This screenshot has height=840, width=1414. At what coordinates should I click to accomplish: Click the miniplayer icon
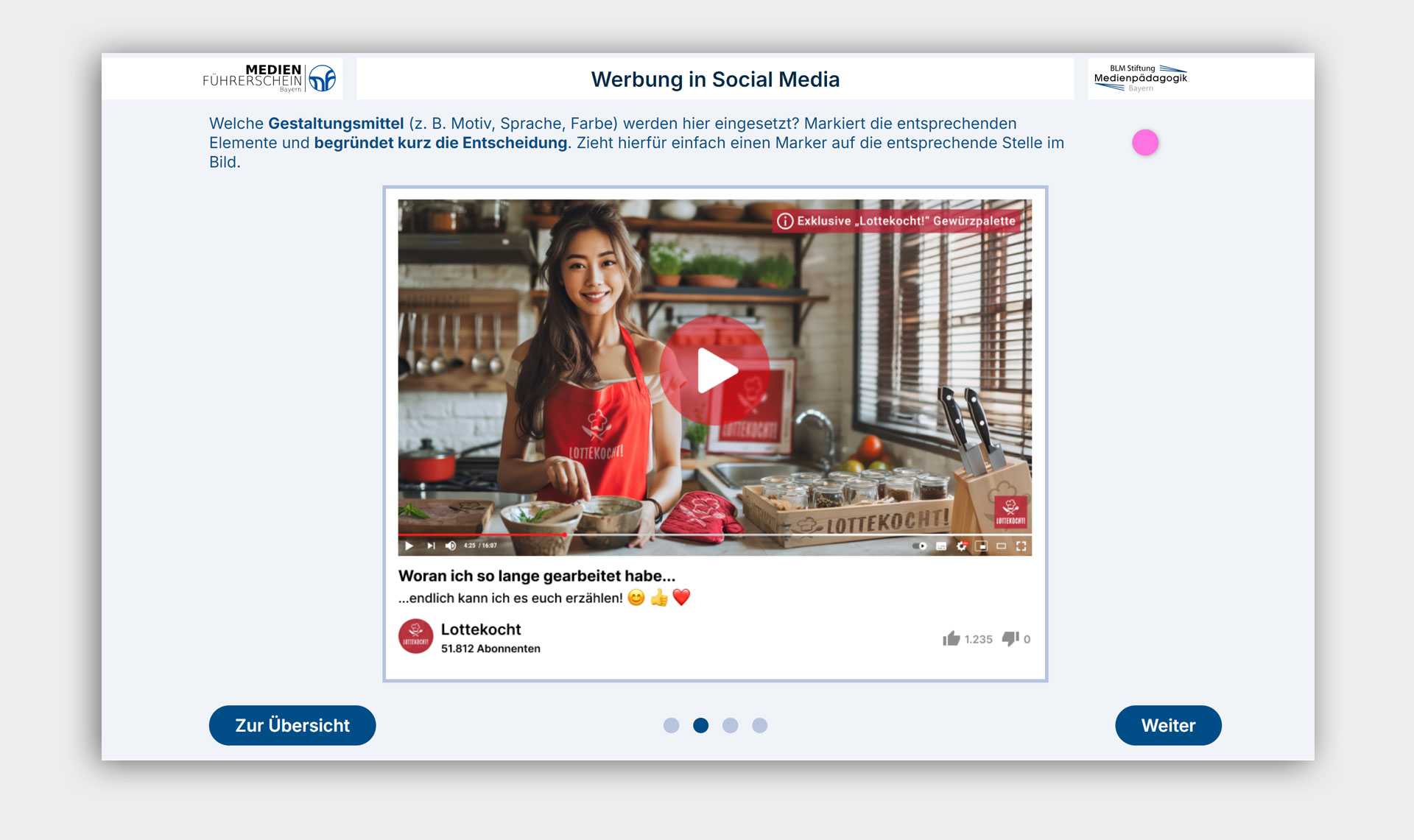pos(982,546)
